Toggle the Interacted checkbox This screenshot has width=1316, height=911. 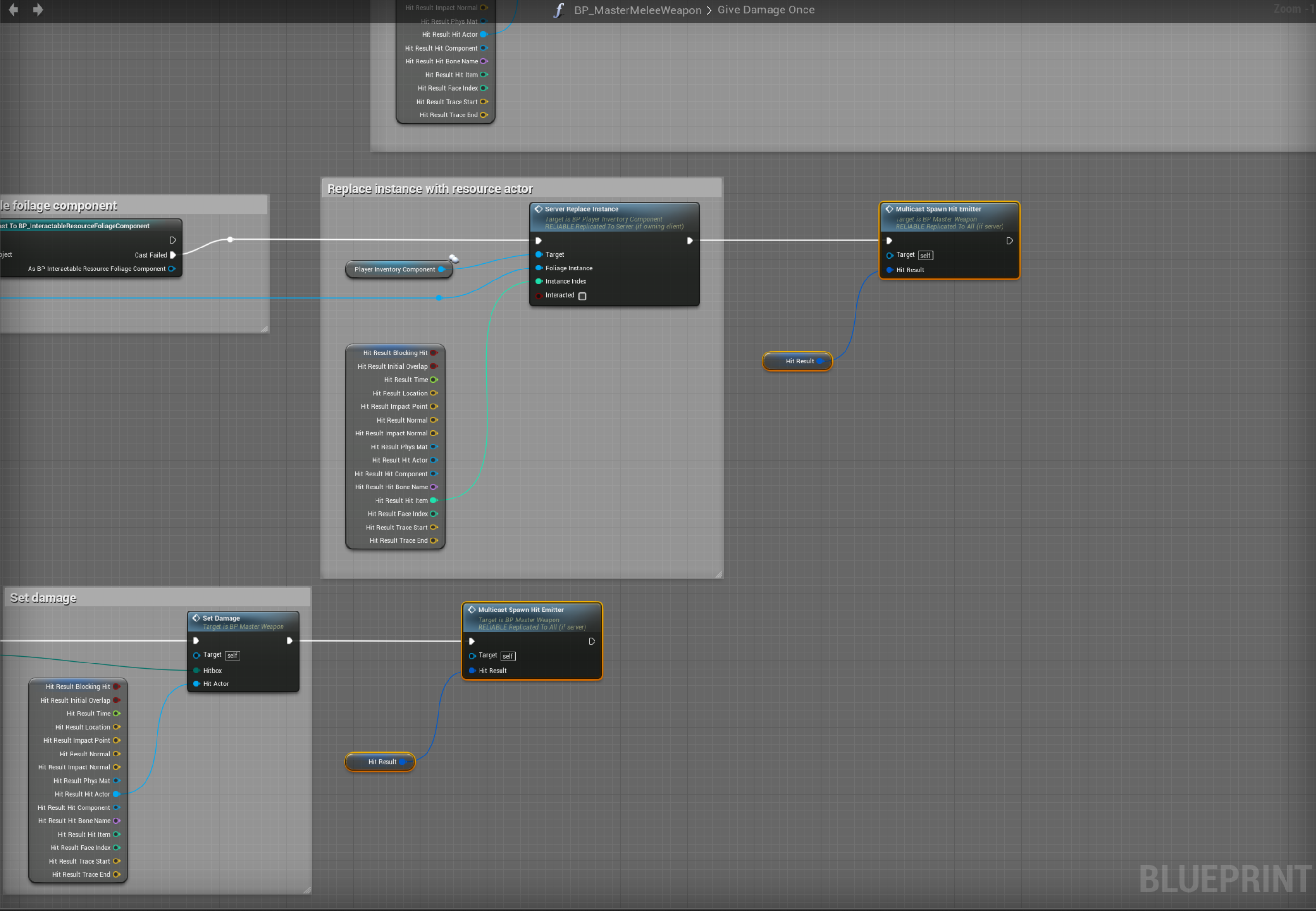coord(582,296)
